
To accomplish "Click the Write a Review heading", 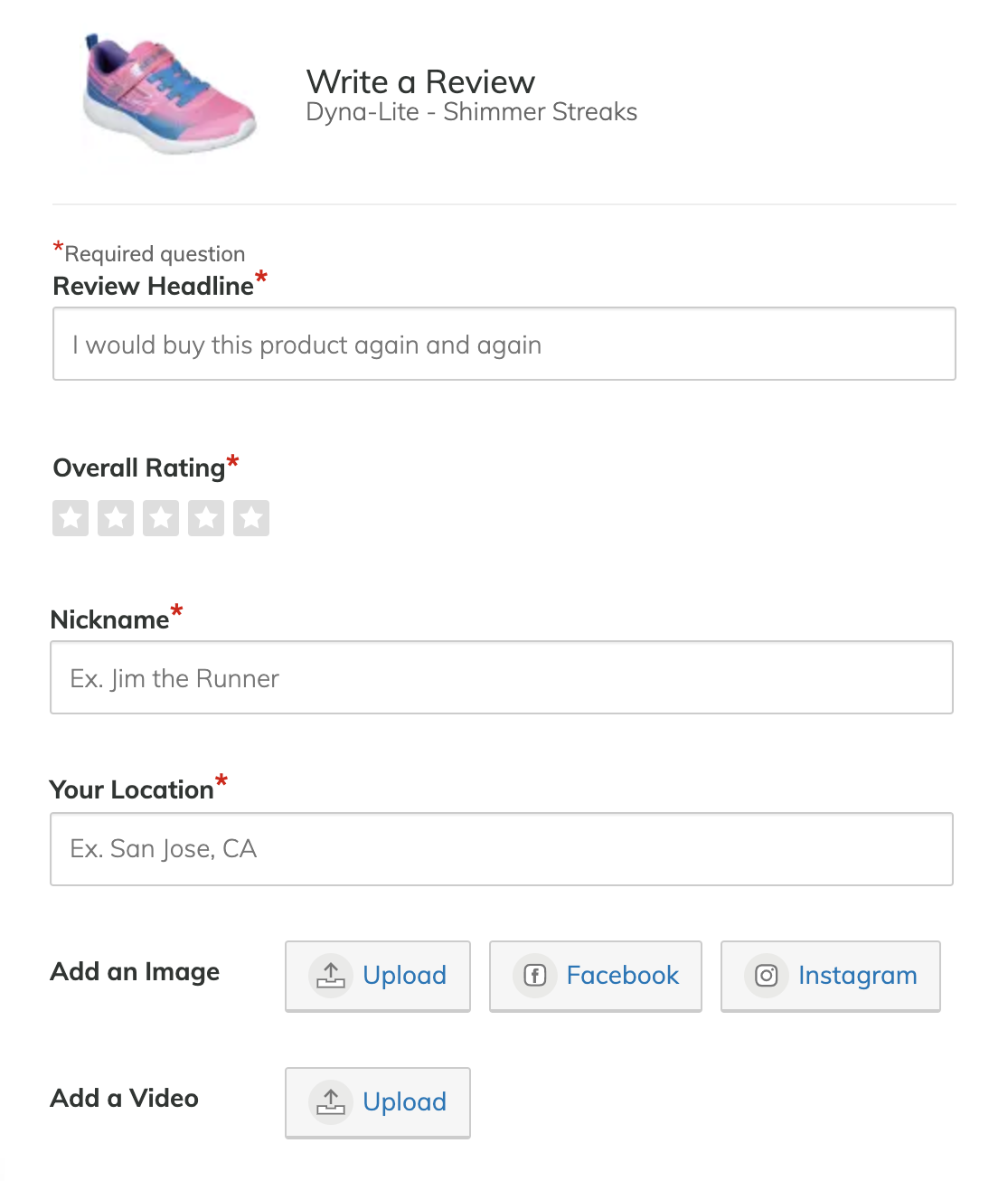I will [421, 81].
